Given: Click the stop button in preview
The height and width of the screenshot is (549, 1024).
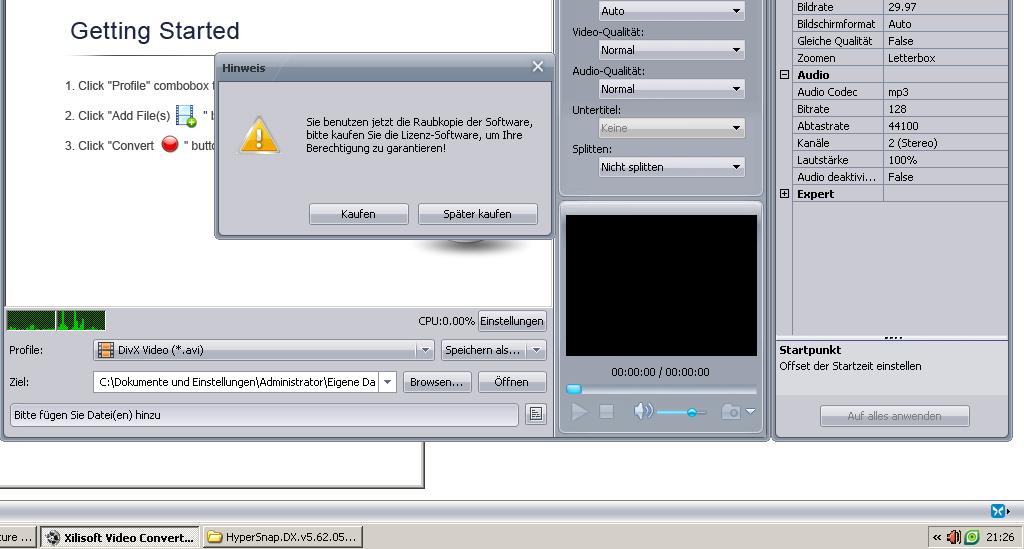Looking at the screenshot, I should click(606, 412).
